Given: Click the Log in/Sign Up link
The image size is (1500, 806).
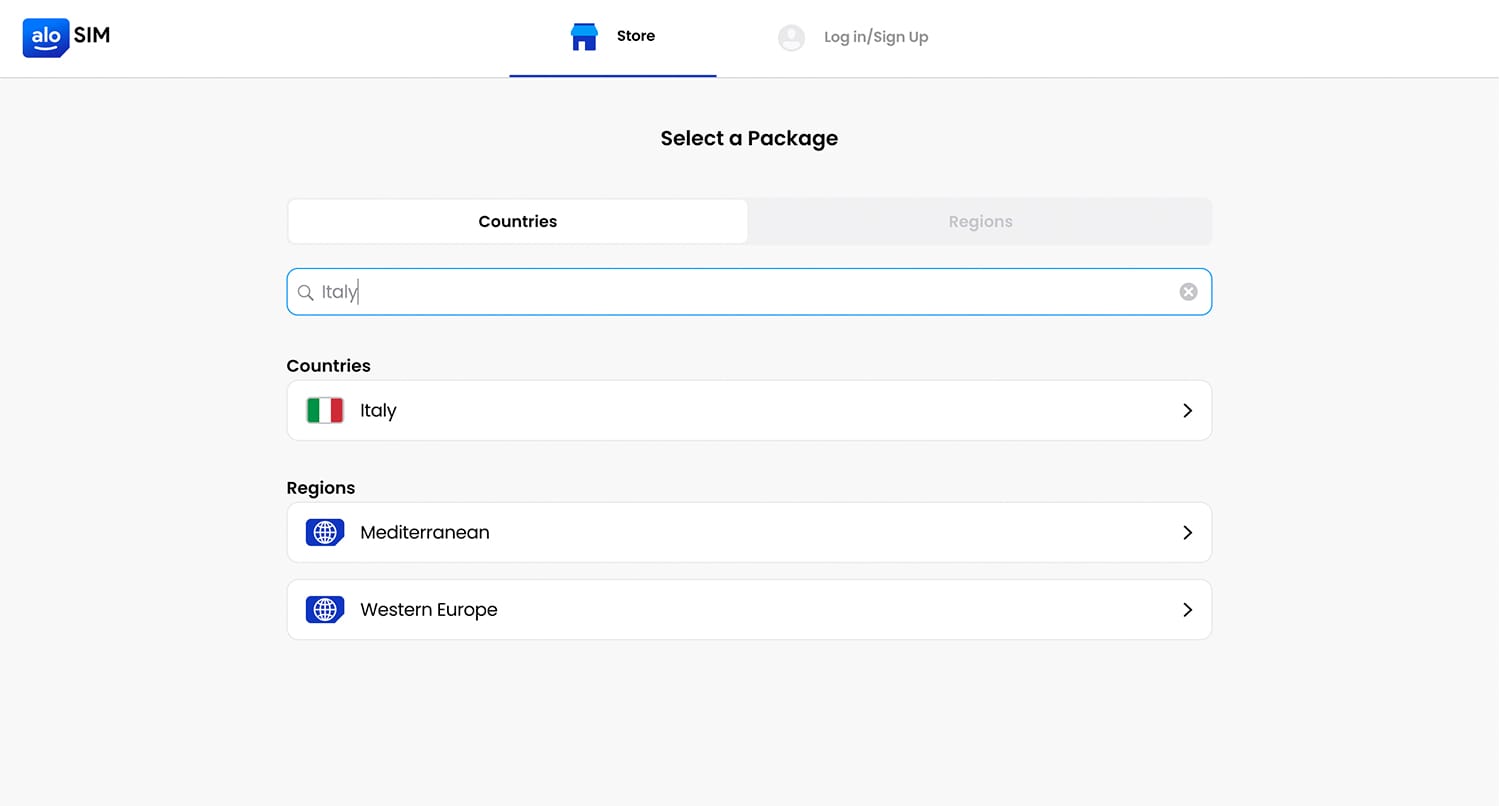Looking at the screenshot, I should point(876,37).
